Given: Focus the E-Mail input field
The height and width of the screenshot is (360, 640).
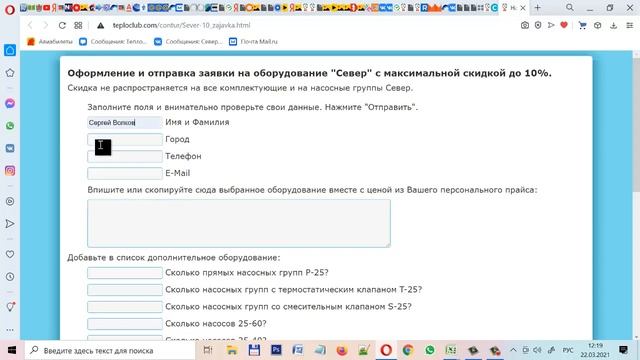Looking at the screenshot, I should coord(124,173).
